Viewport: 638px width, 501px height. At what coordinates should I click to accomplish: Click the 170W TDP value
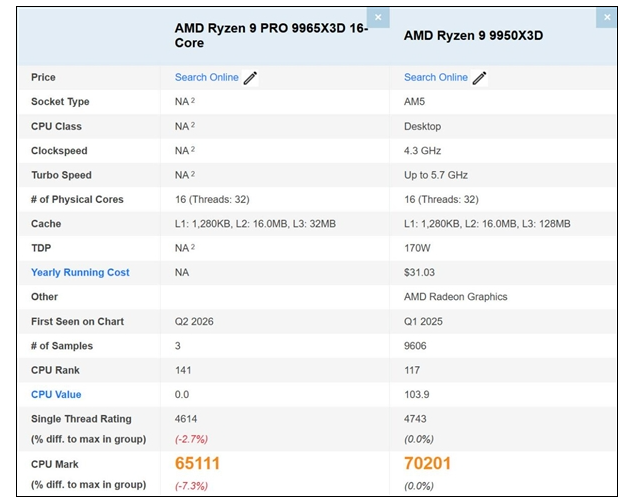(417, 248)
